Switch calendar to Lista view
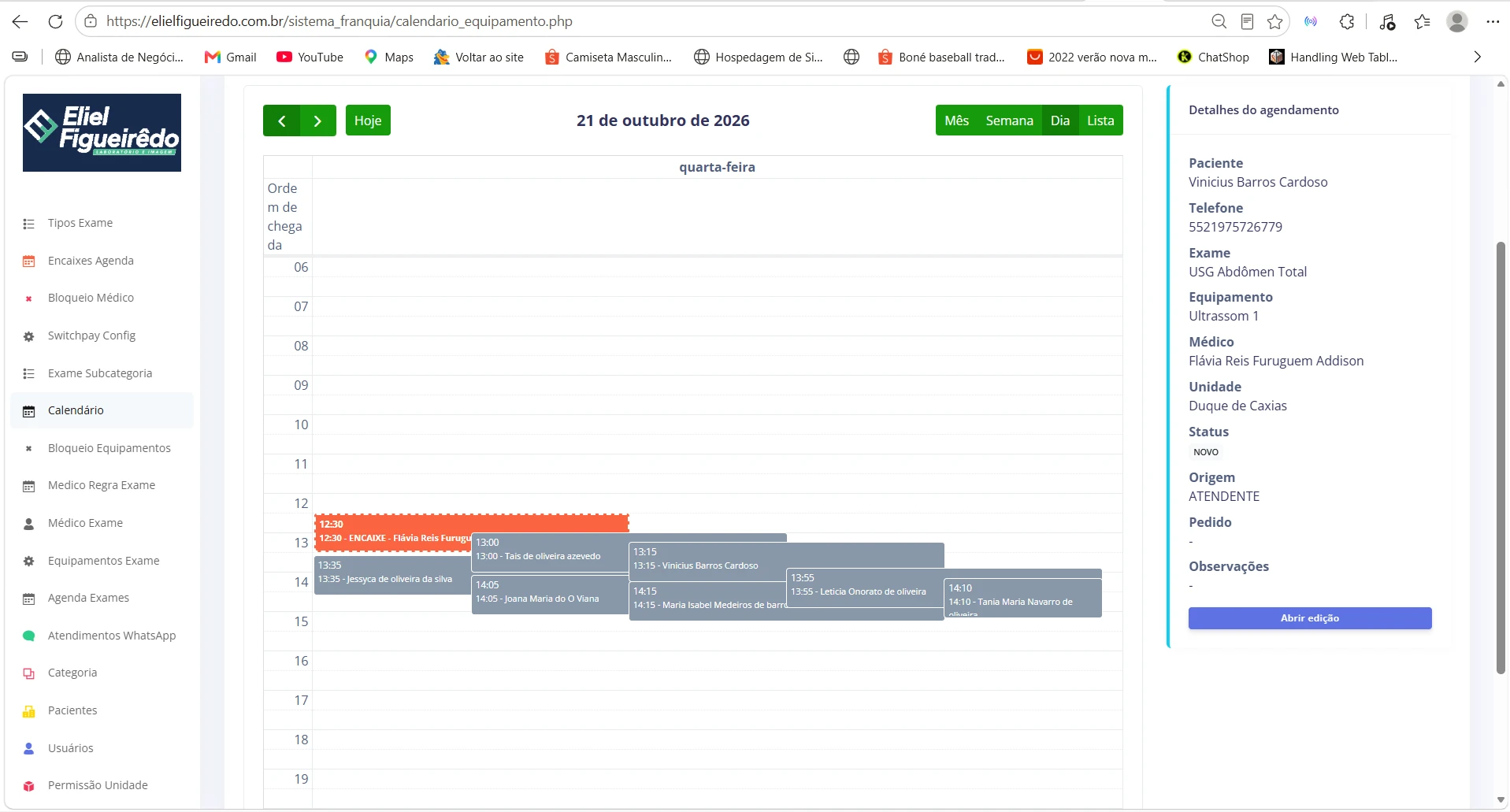1510x812 pixels. [1100, 121]
